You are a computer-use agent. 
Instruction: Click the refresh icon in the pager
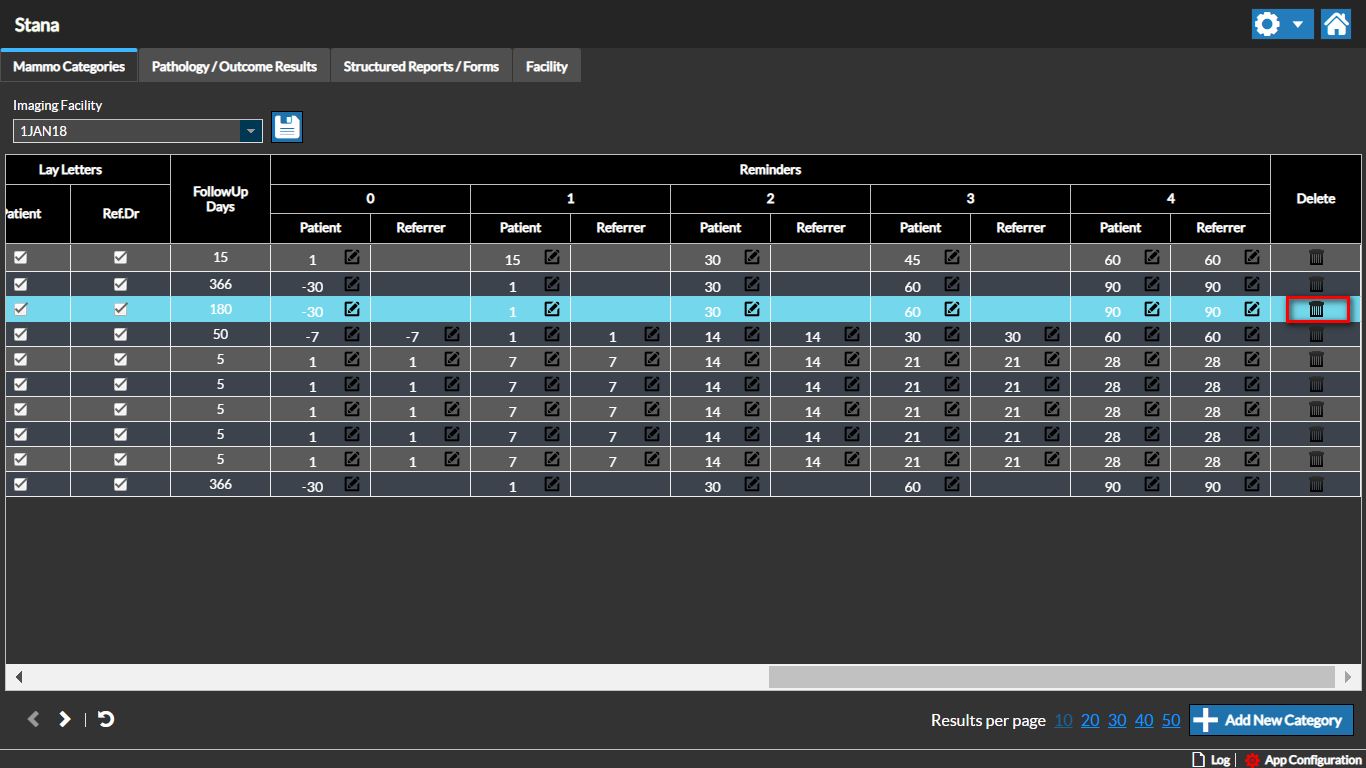(106, 719)
